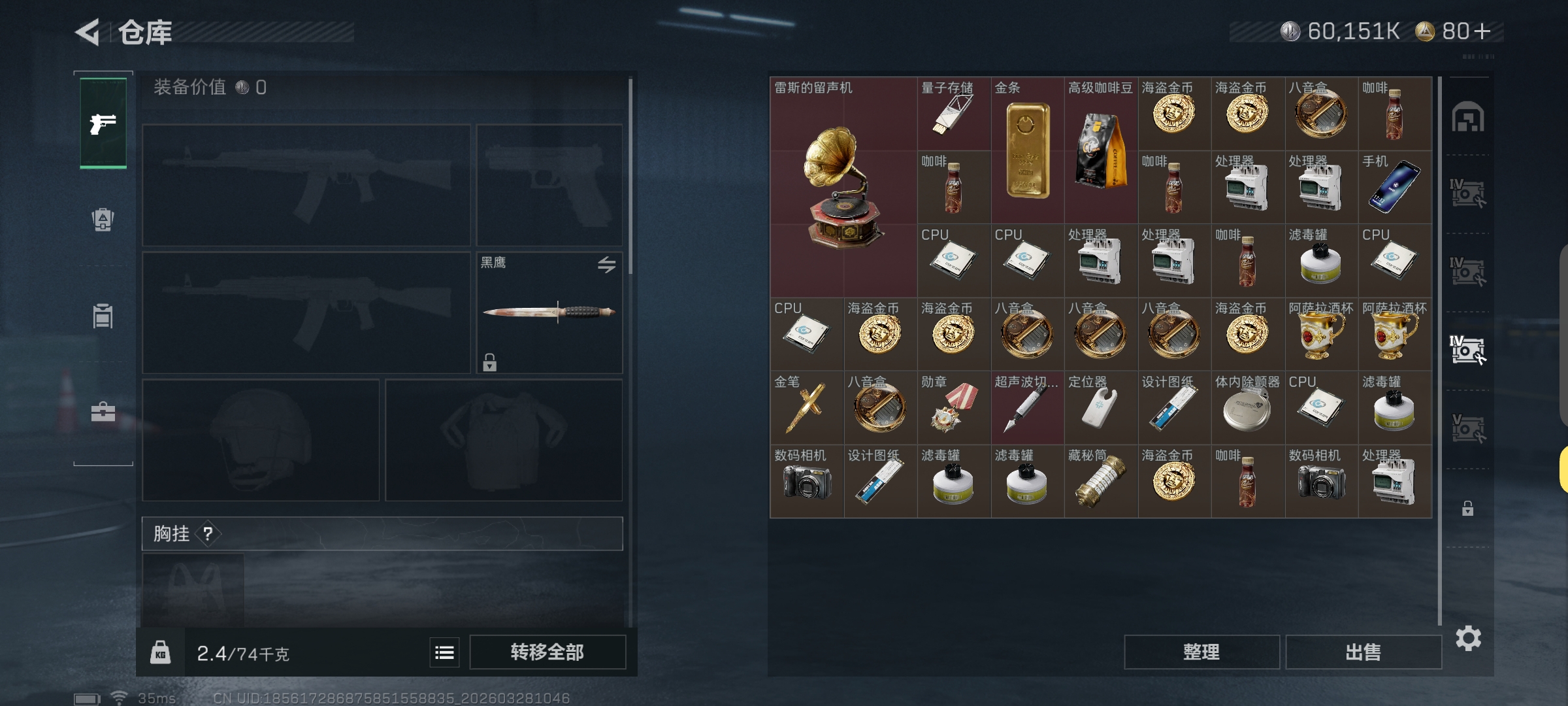Image resolution: width=1568 pixels, height=706 pixels.
Task: Click the 整理 sort button
Action: [x=1201, y=652]
